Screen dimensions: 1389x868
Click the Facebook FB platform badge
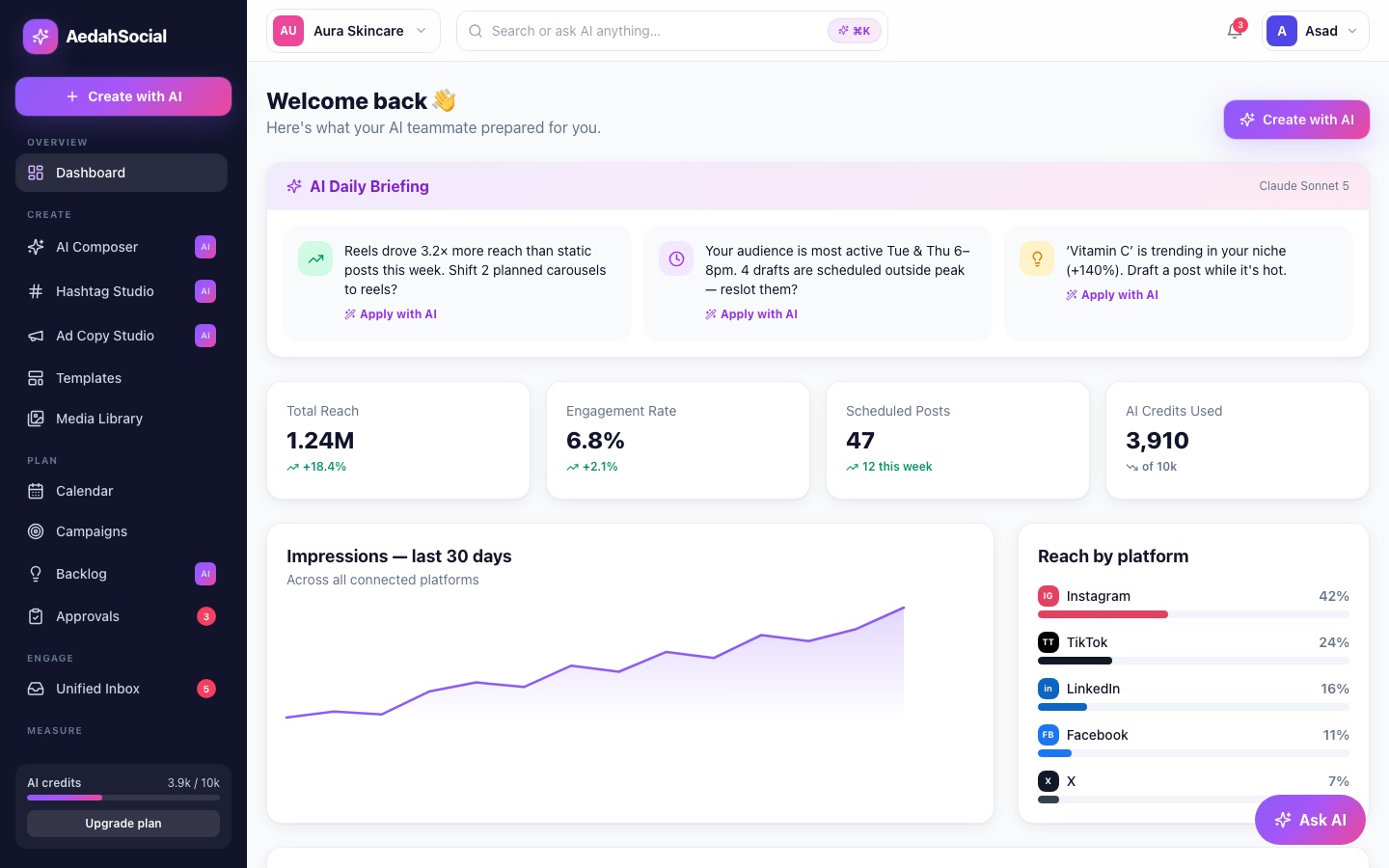(x=1049, y=735)
